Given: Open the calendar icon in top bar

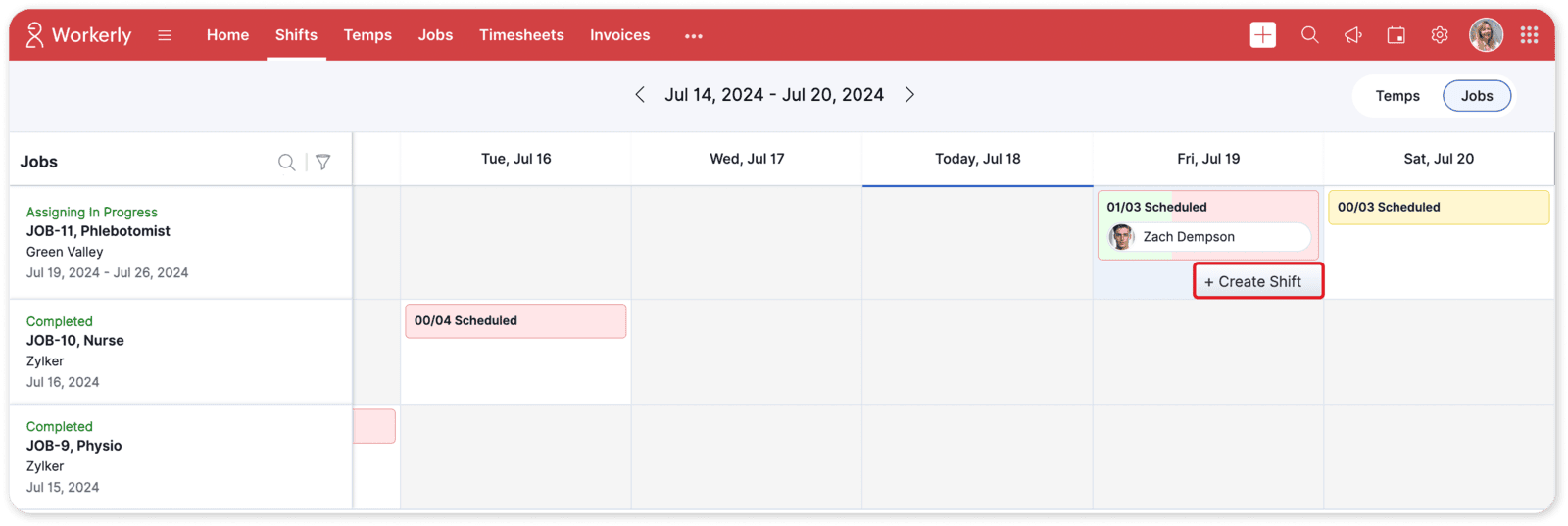Looking at the screenshot, I should (1396, 35).
